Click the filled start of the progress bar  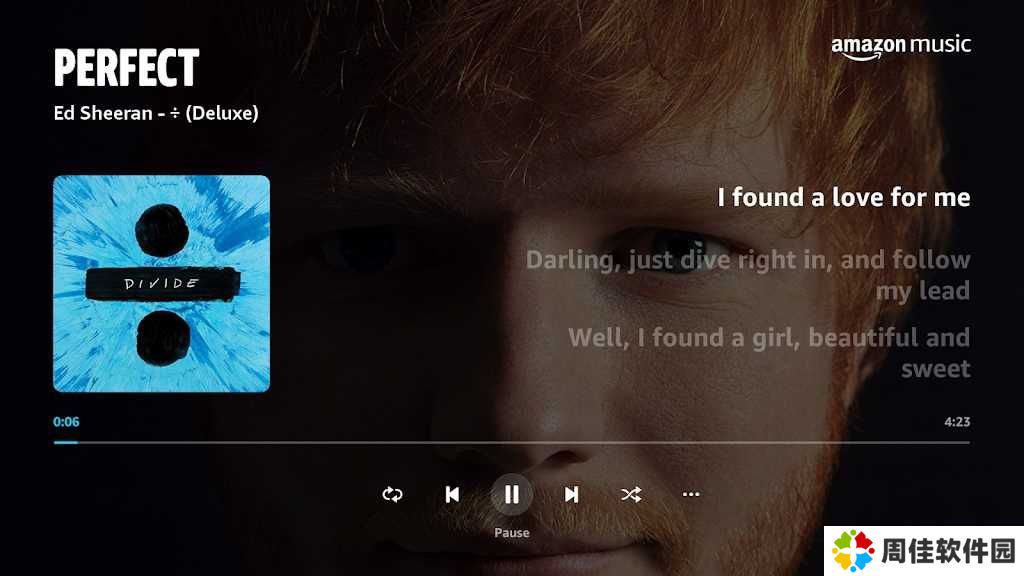click(x=65, y=442)
